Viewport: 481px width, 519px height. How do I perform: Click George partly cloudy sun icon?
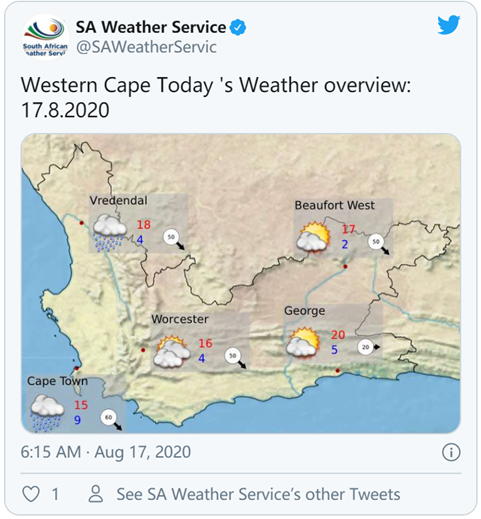tap(304, 343)
